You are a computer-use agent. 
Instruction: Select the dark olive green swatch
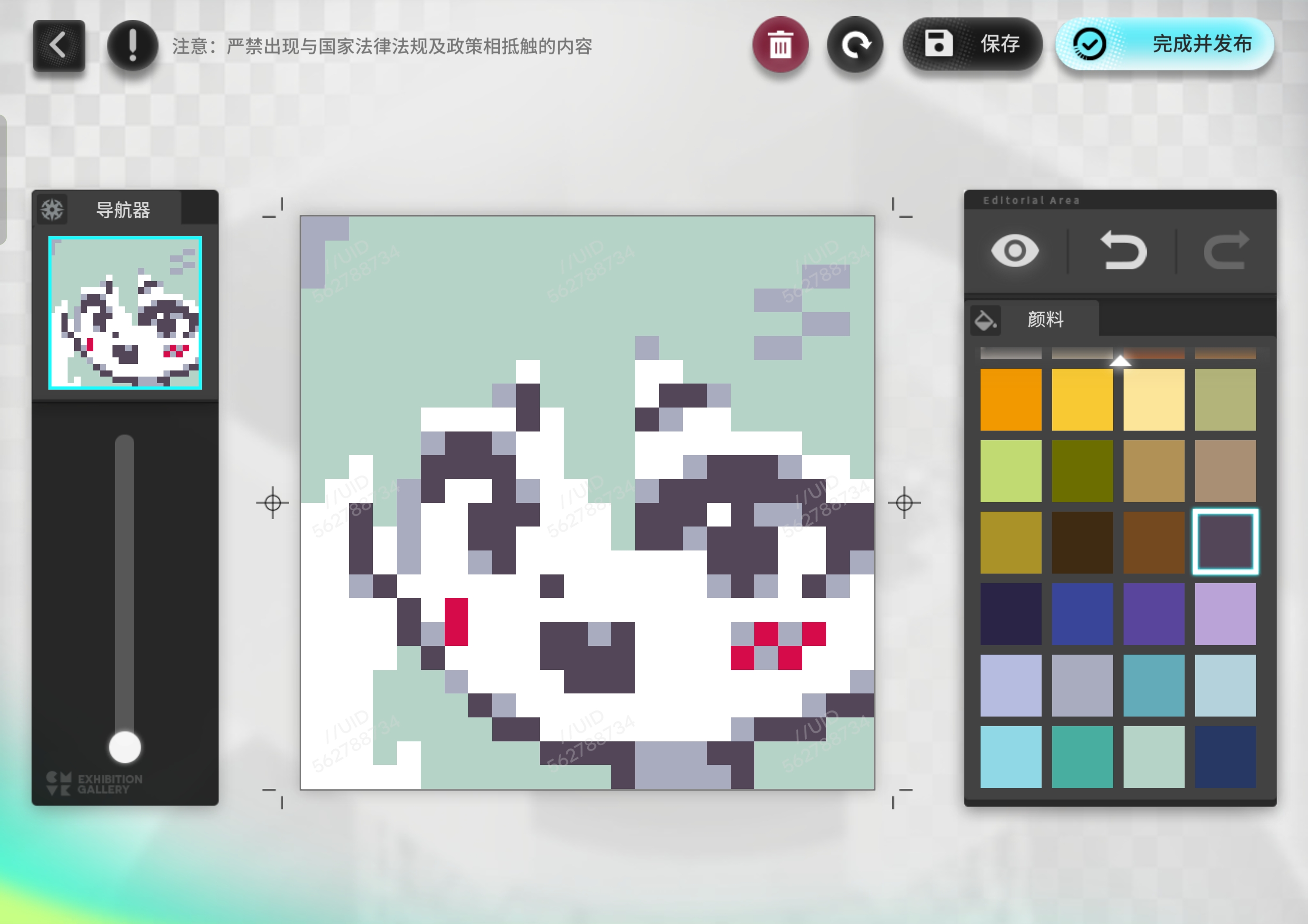click(x=1082, y=471)
